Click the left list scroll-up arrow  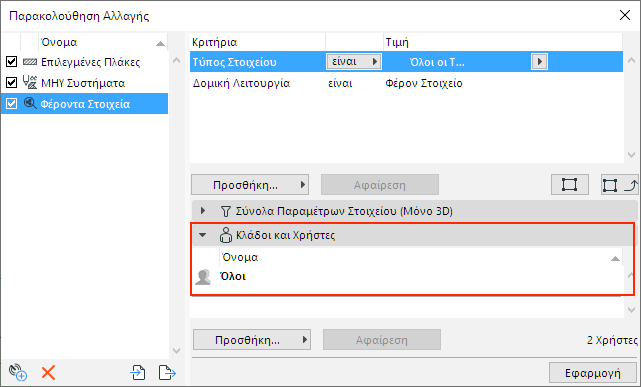[177, 60]
